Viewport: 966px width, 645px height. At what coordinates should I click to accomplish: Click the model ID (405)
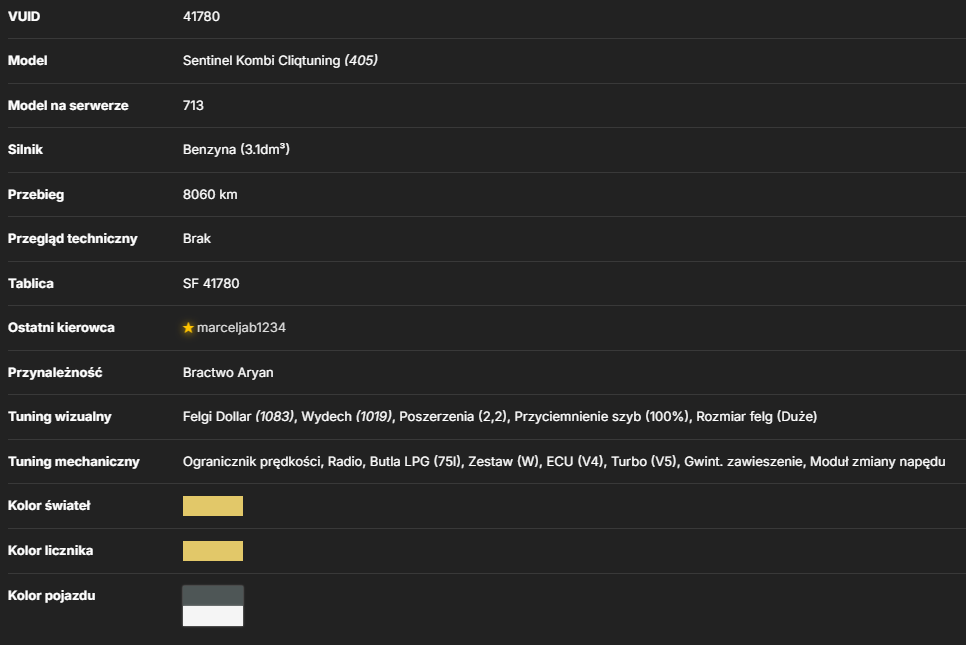361,60
